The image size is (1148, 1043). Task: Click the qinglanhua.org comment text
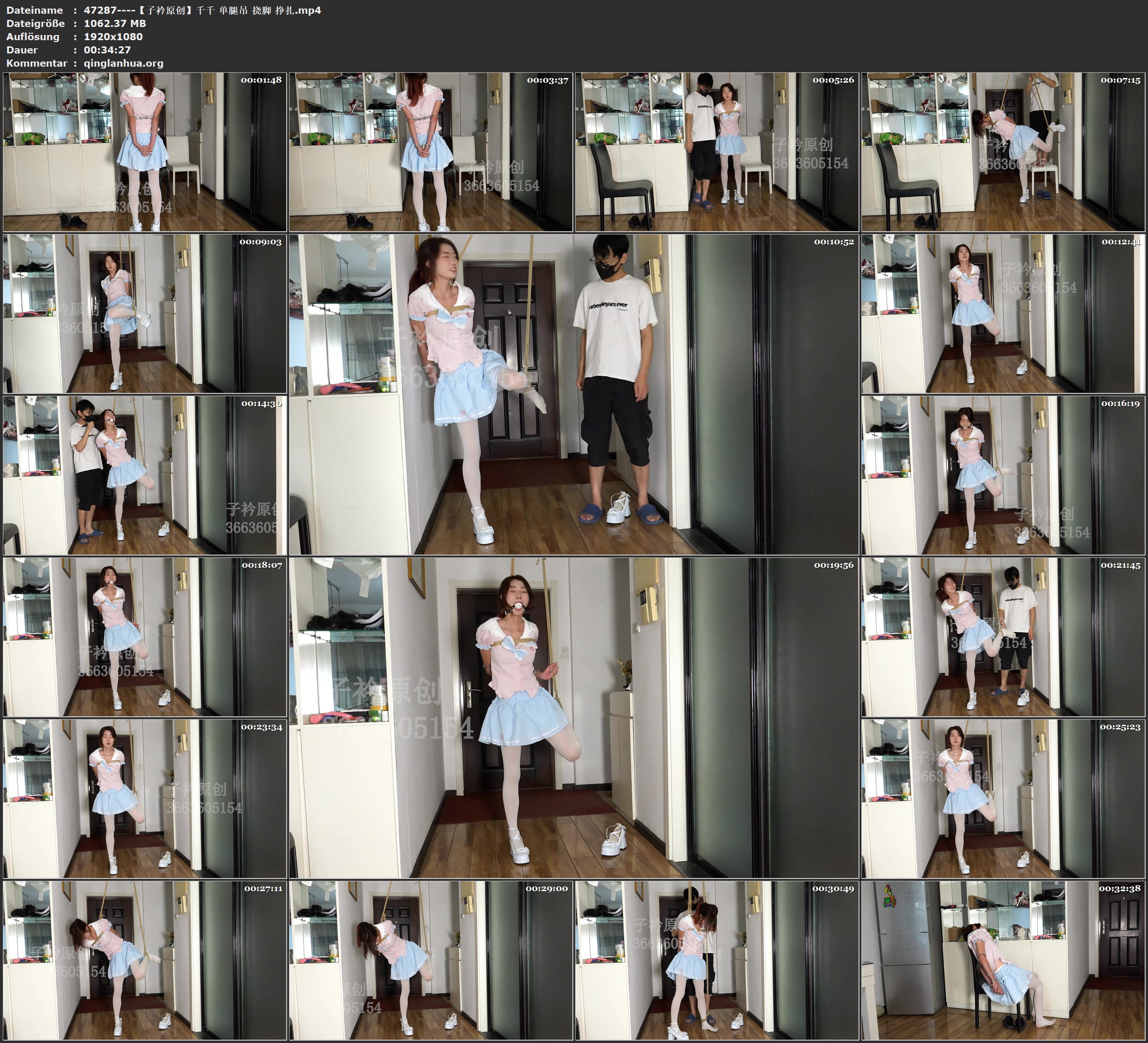click(123, 63)
